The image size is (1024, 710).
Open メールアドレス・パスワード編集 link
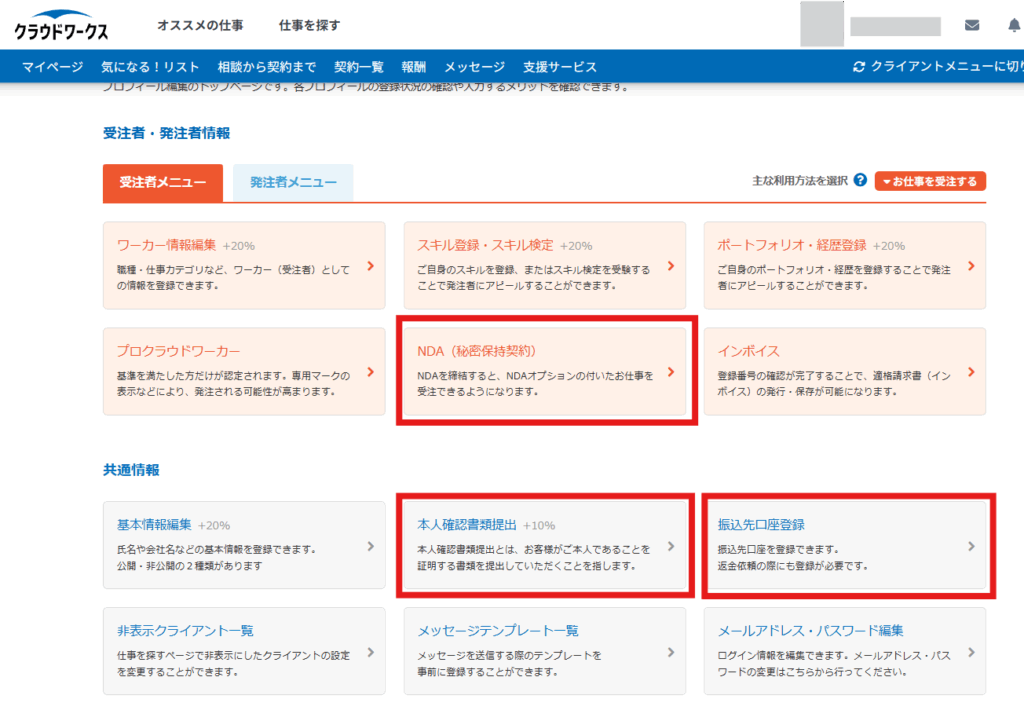(x=810, y=630)
